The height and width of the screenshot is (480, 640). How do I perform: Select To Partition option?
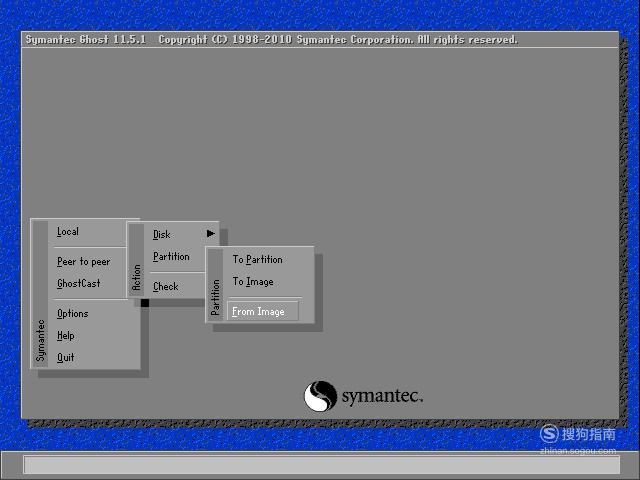(258, 260)
